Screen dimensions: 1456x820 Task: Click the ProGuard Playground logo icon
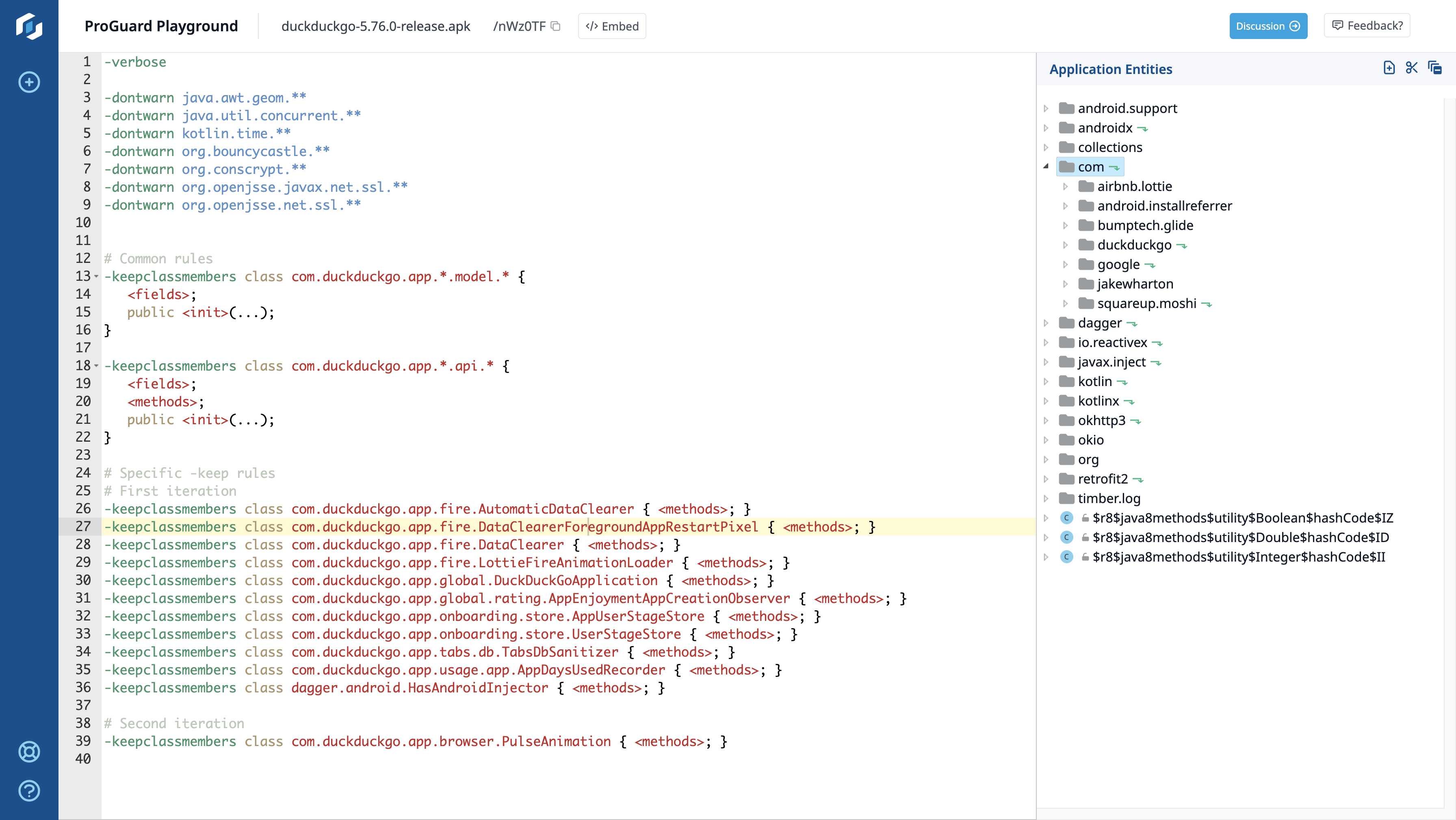(28, 26)
